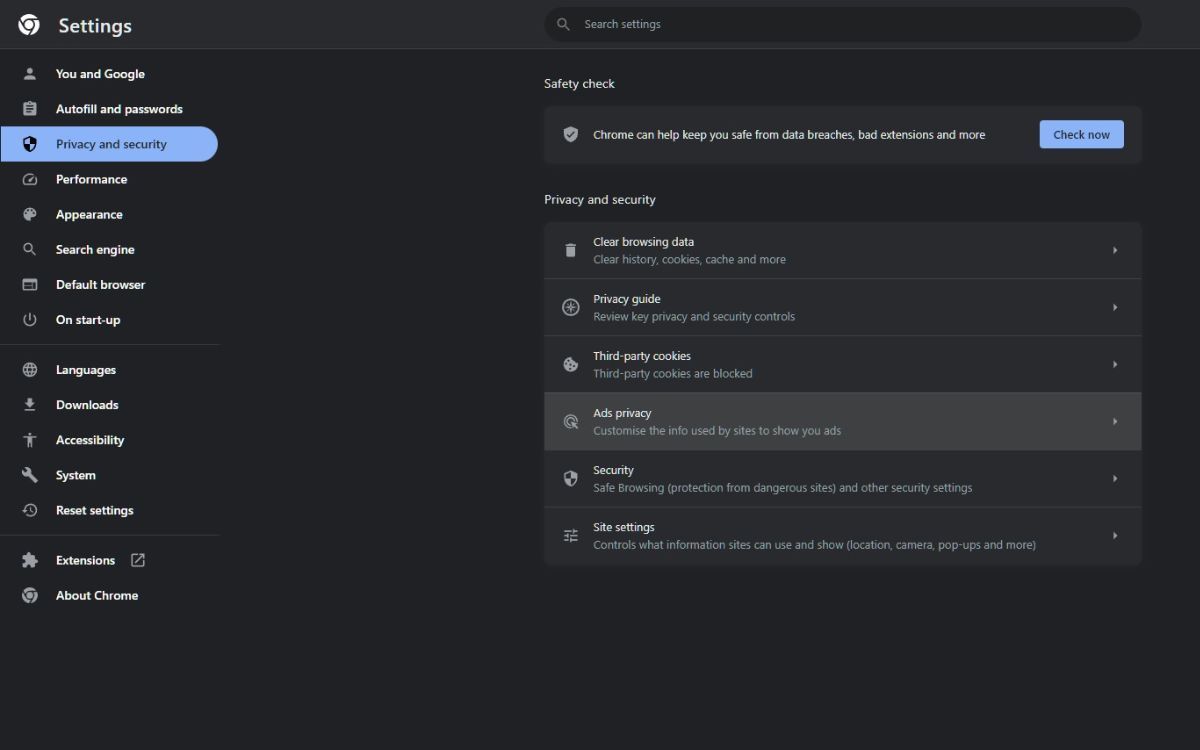Image resolution: width=1200 pixels, height=750 pixels.
Task: Click the Ads privacy icon
Action: click(x=570, y=421)
